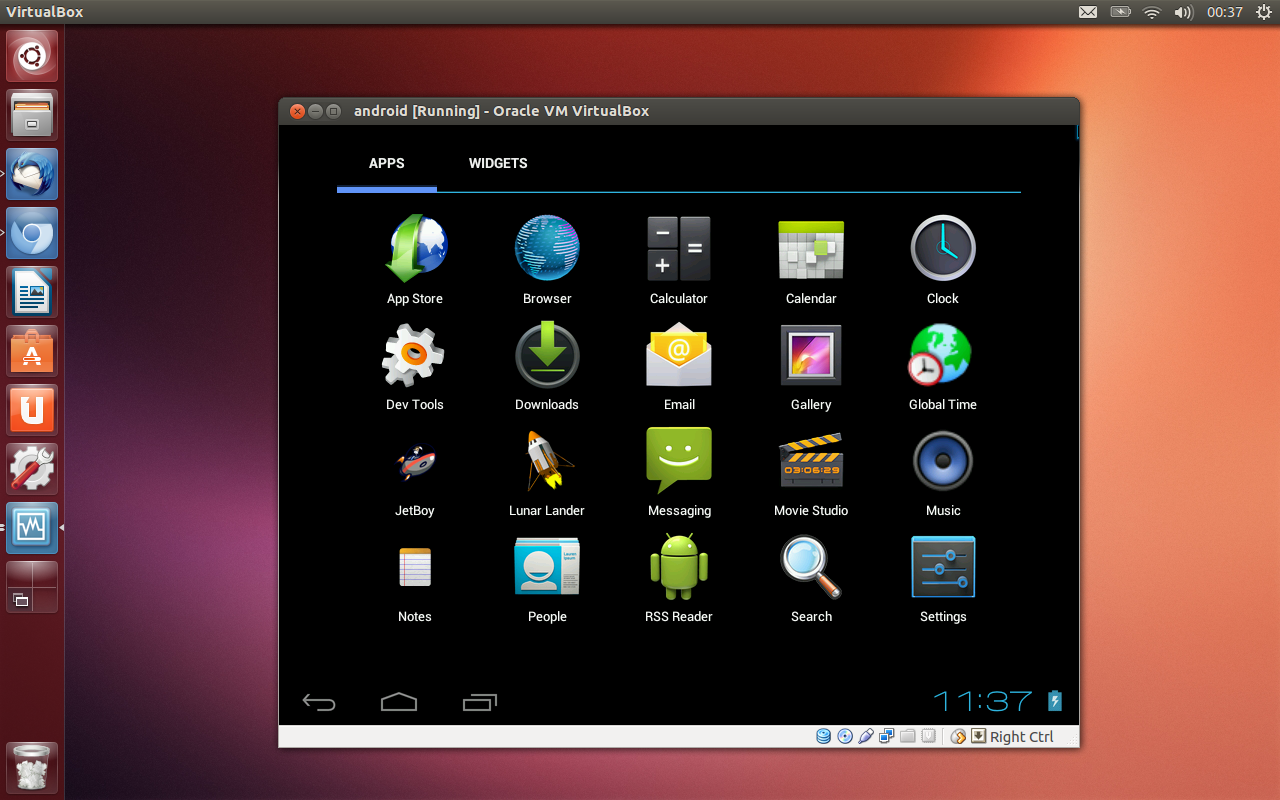Click the VirtualBox shared folders icon
This screenshot has height=800, width=1280.
(908, 737)
